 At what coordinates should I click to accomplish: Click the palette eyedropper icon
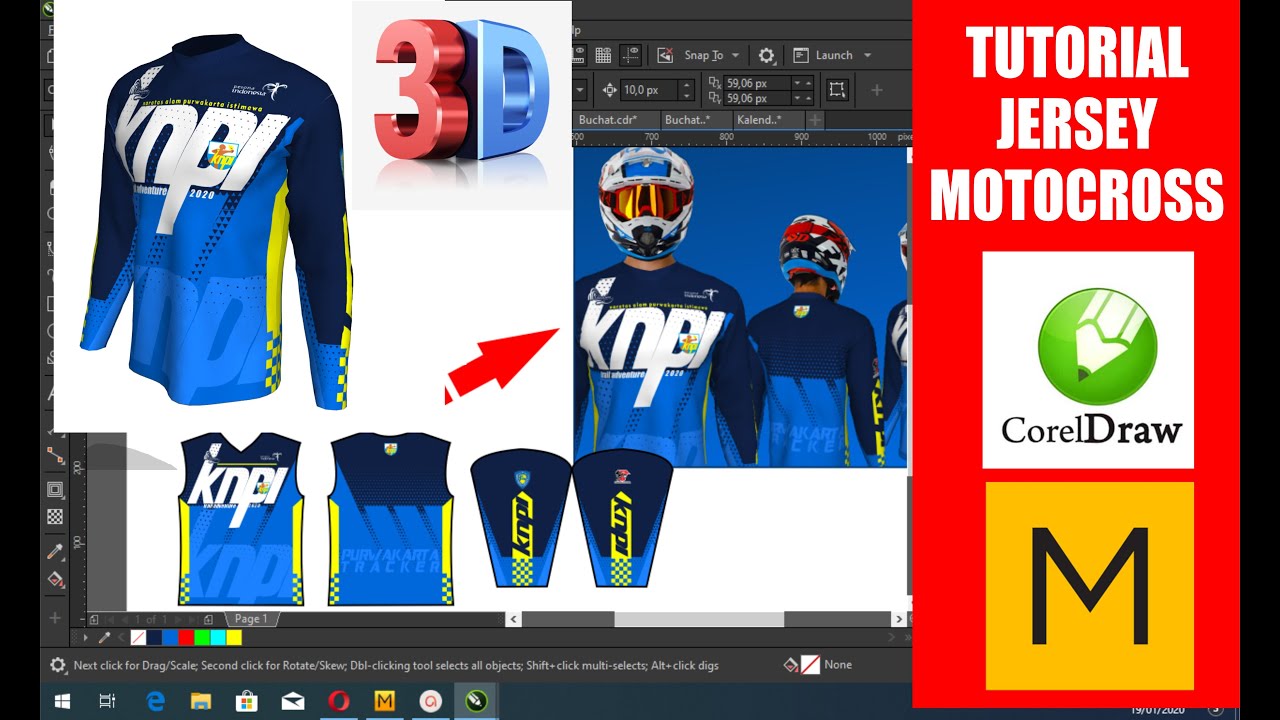coord(104,637)
